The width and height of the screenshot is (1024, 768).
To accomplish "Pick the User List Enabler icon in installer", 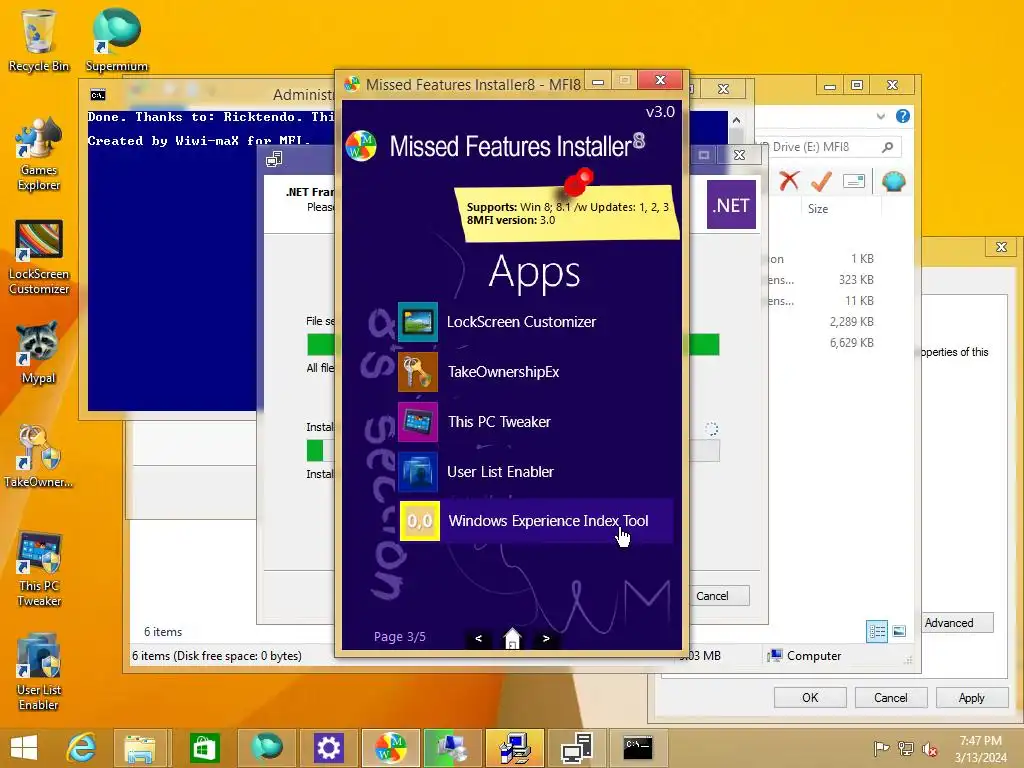I will pyautogui.click(x=418, y=472).
